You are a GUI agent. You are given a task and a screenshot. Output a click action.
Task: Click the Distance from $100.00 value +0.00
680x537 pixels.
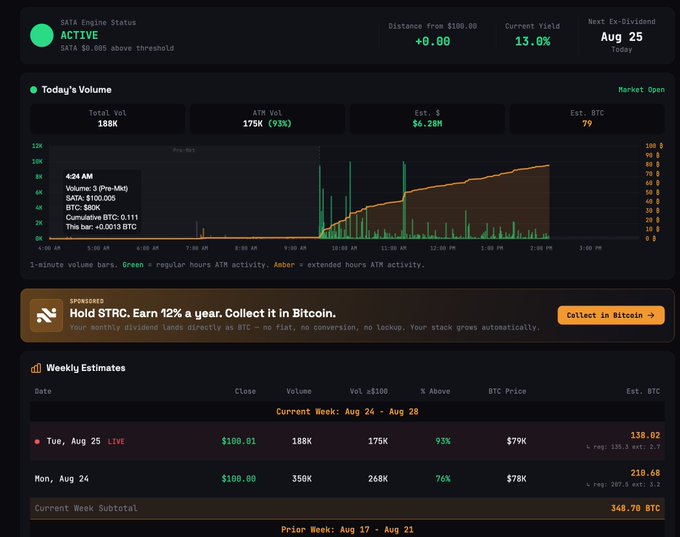[432, 42]
